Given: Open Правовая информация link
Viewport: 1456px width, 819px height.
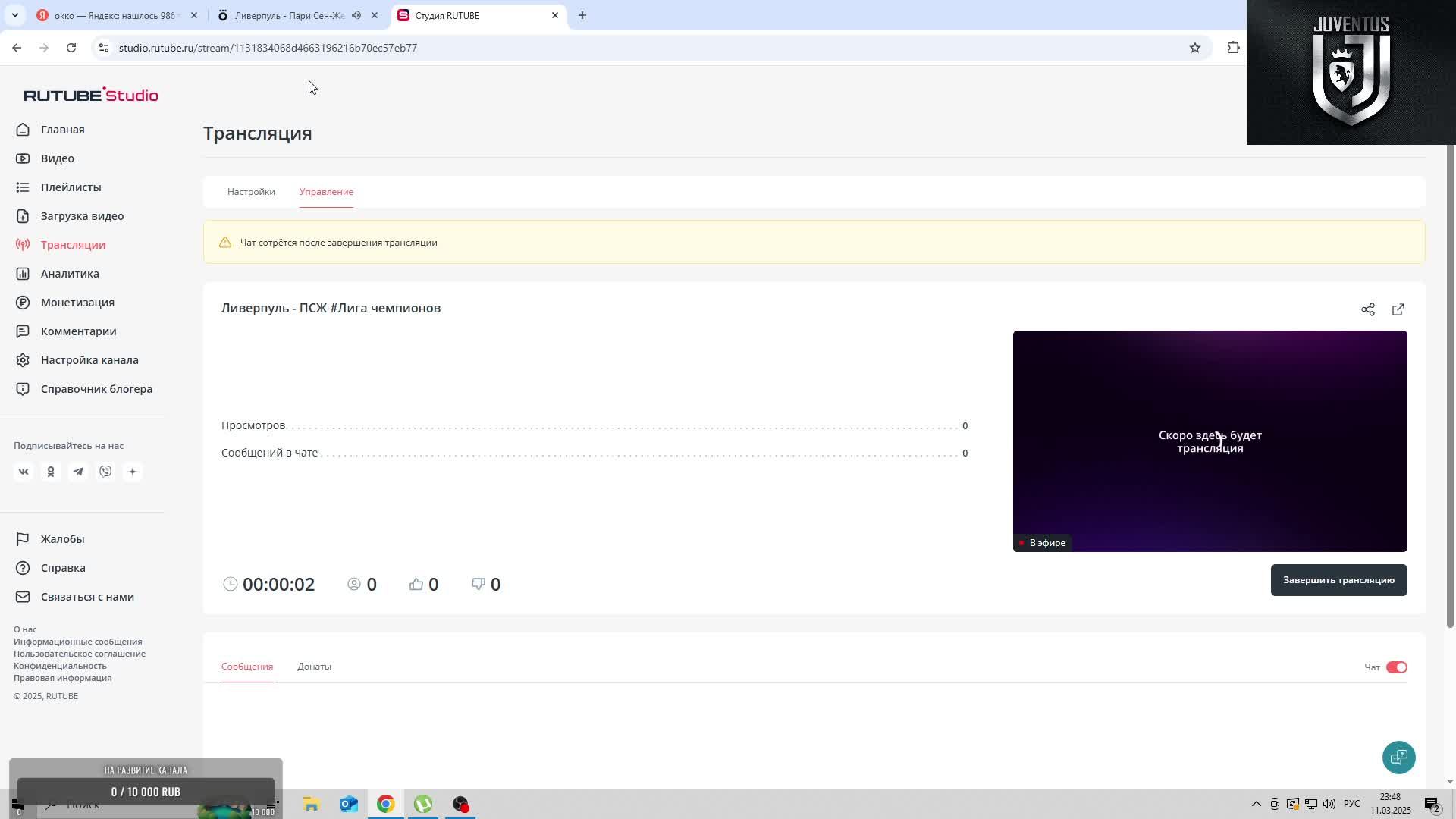Looking at the screenshot, I should [62, 678].
